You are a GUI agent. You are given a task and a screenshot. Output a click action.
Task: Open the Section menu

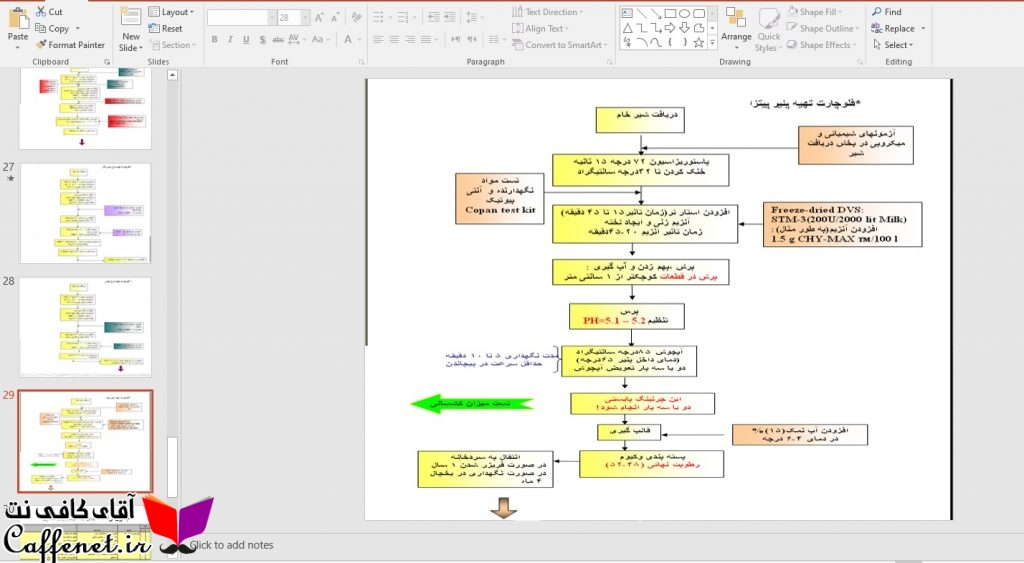(173, 45)
